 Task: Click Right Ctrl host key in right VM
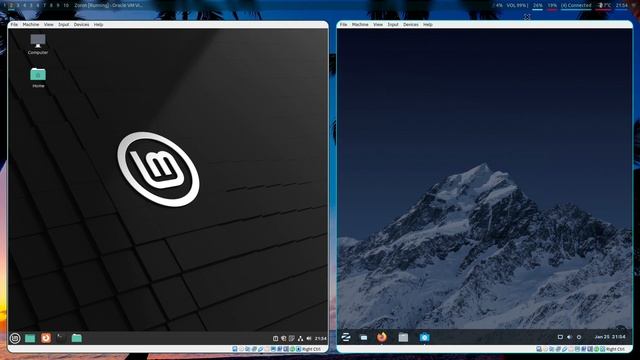pos(616,349)
